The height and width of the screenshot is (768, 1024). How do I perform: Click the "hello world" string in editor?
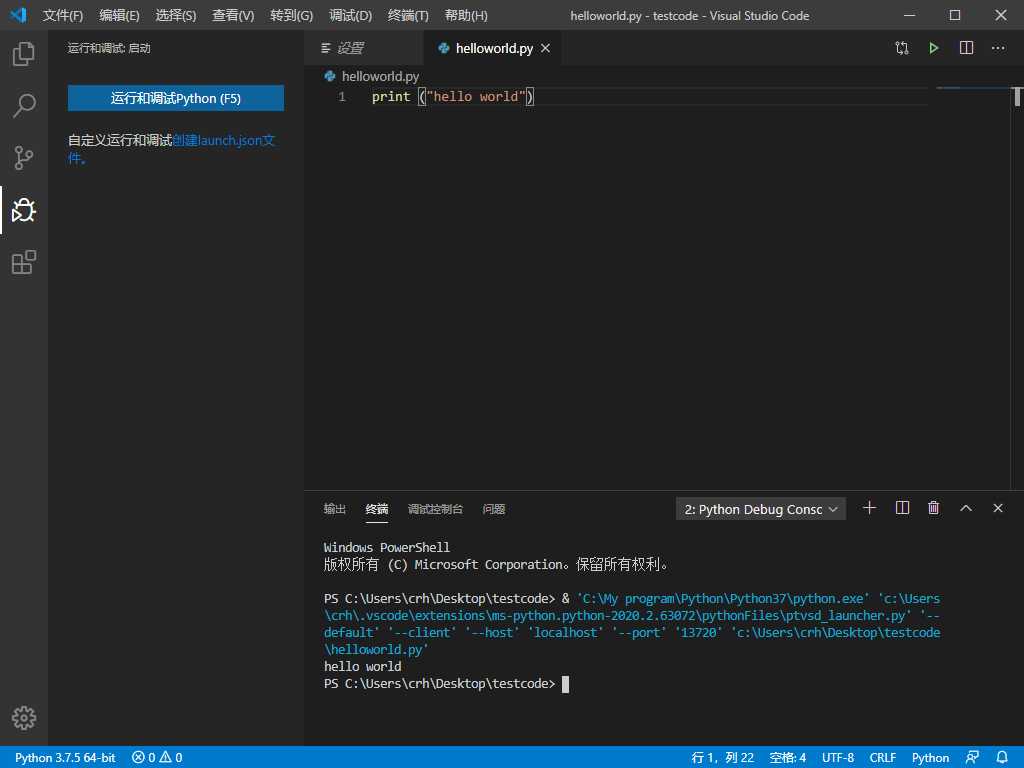[476, 97]
